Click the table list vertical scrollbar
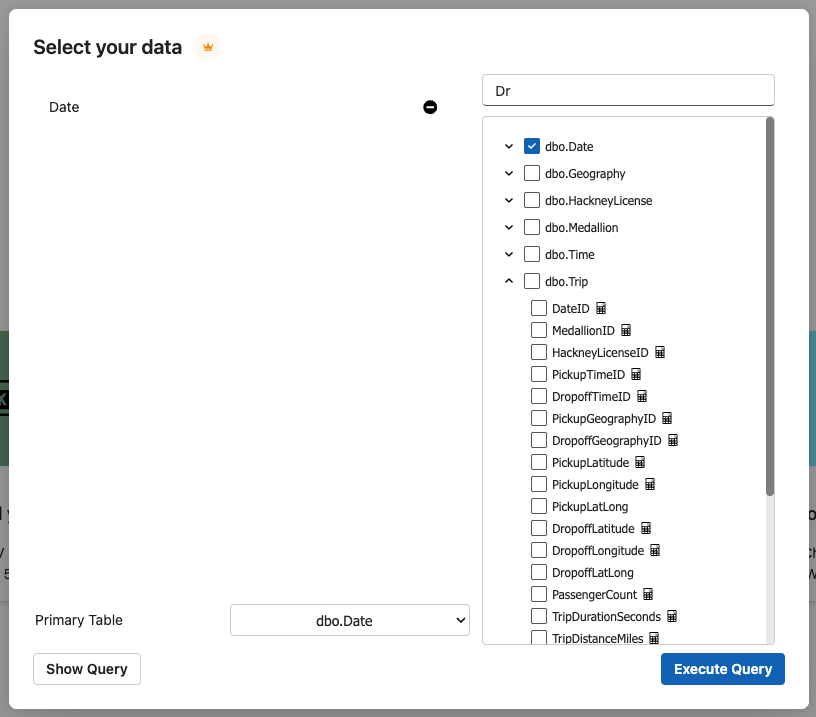This screenshot has width=816, height=717. 769,308
